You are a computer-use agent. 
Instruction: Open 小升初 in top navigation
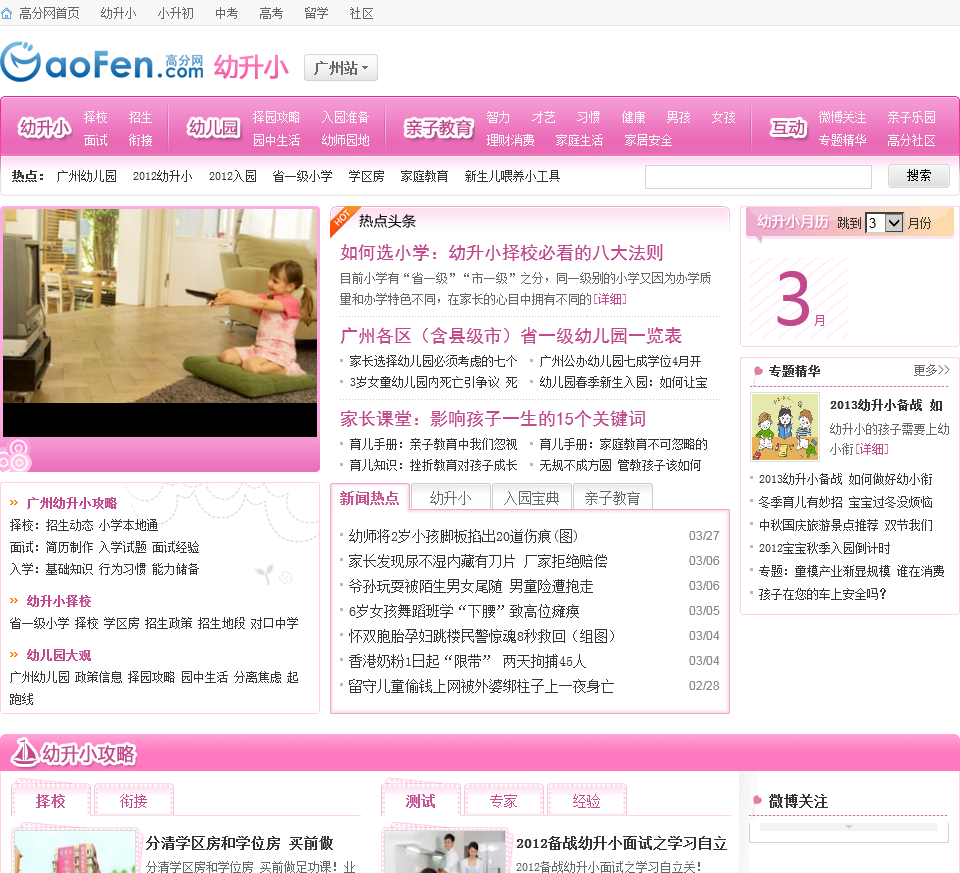pos(175,13)
